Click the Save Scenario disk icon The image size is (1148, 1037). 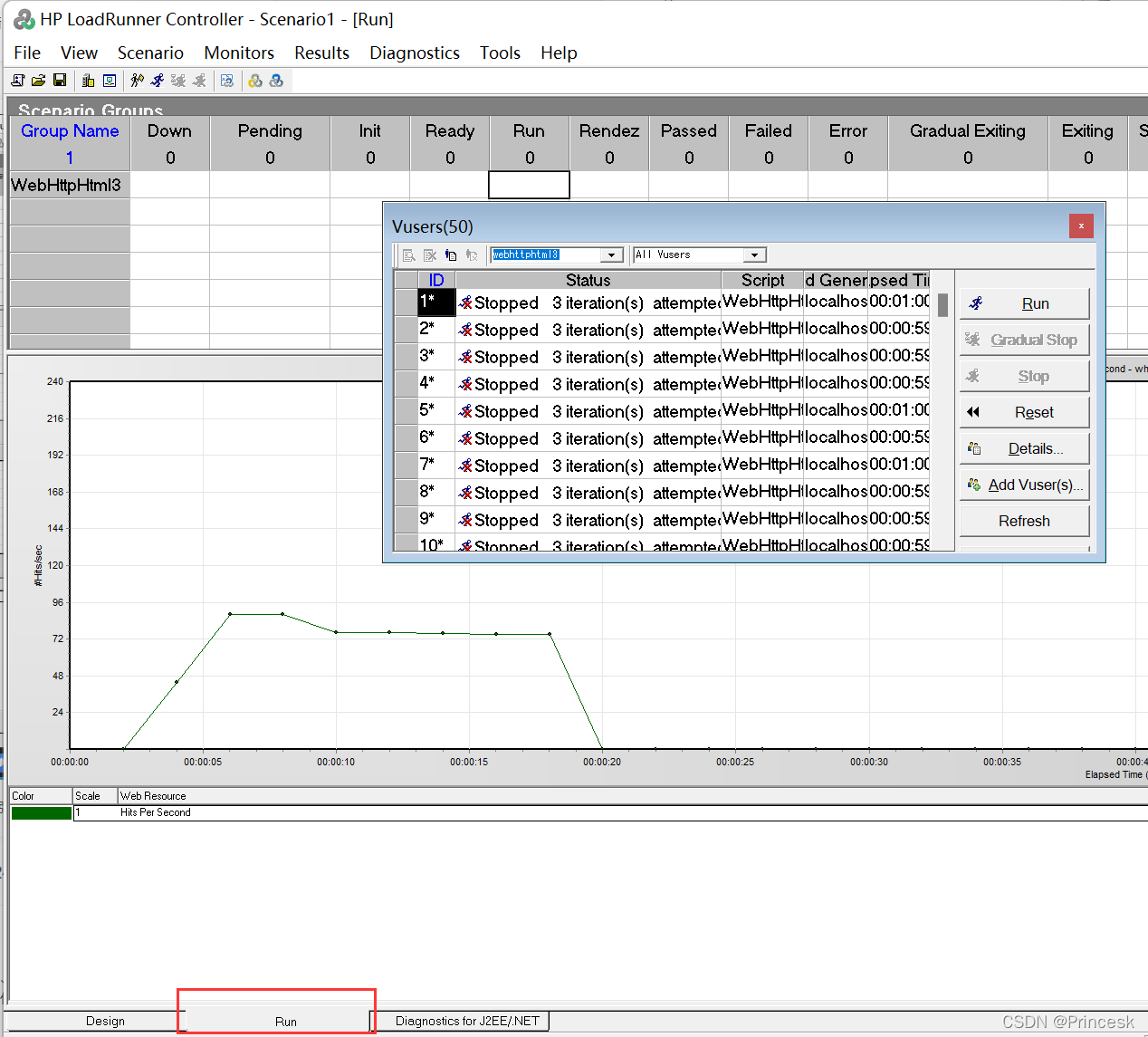coord(60,81)
